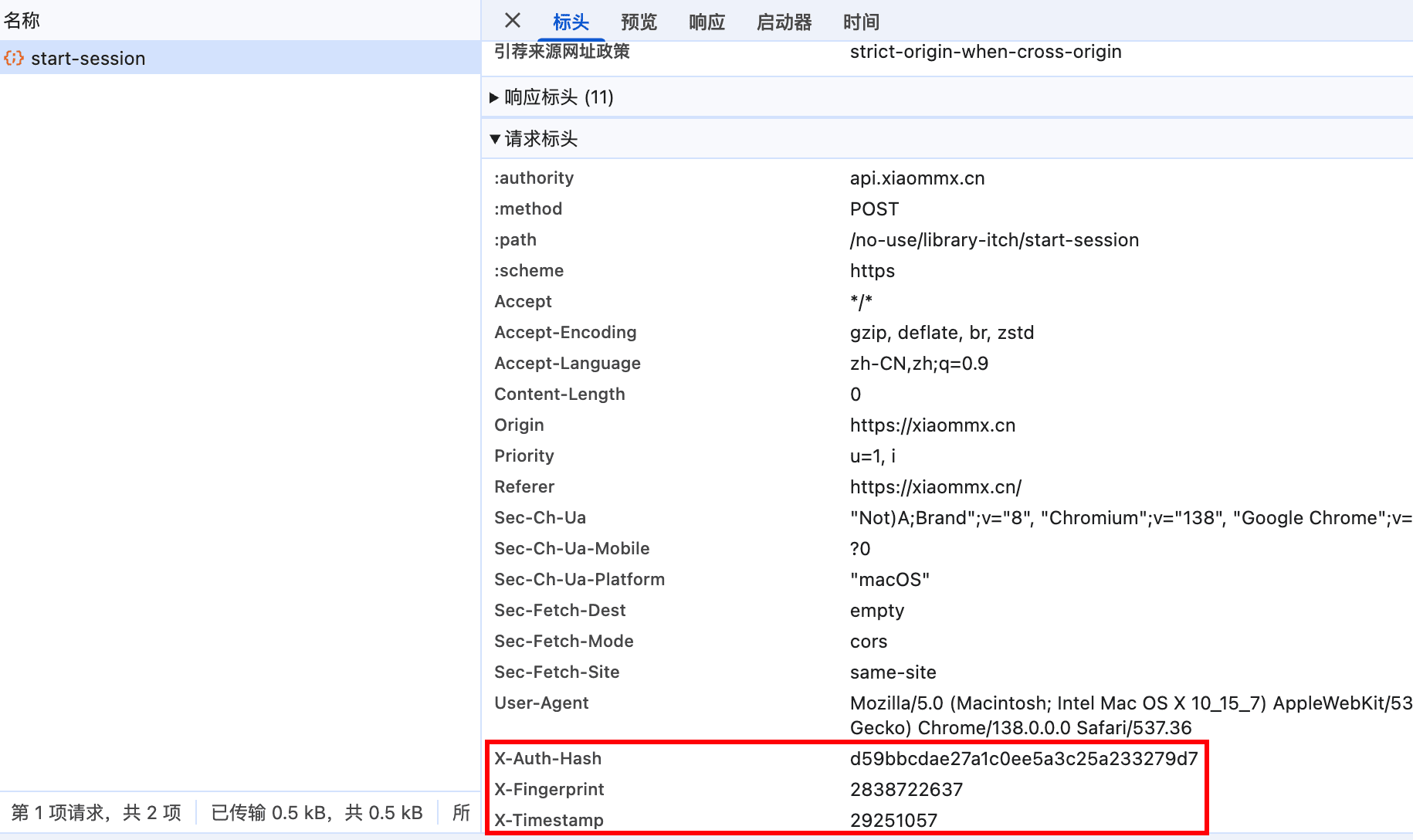Click the Accept-Language value zh-CN,zh;q=0.9

tap(919, 364)
